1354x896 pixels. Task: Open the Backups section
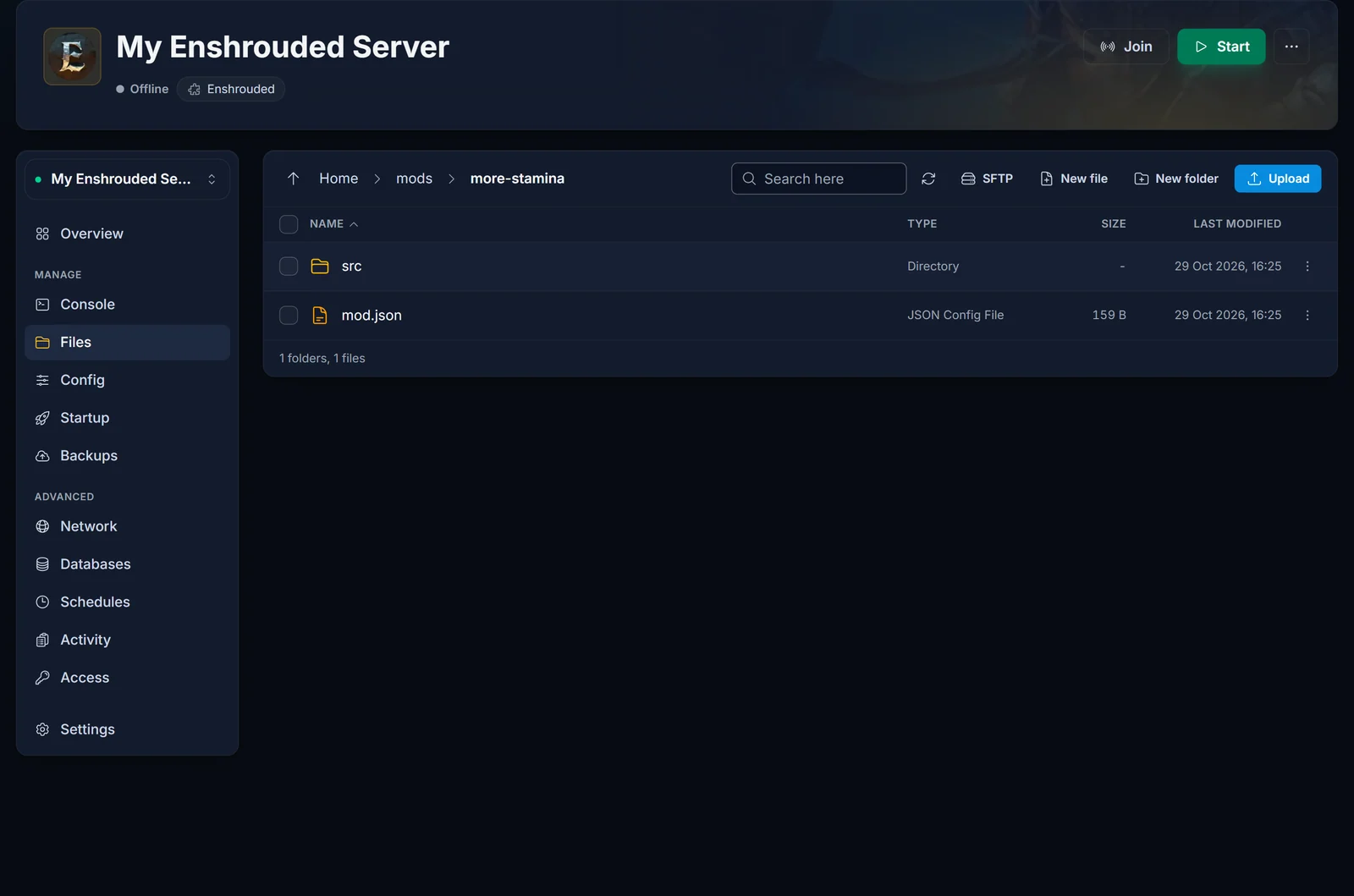tap(127, 455)
